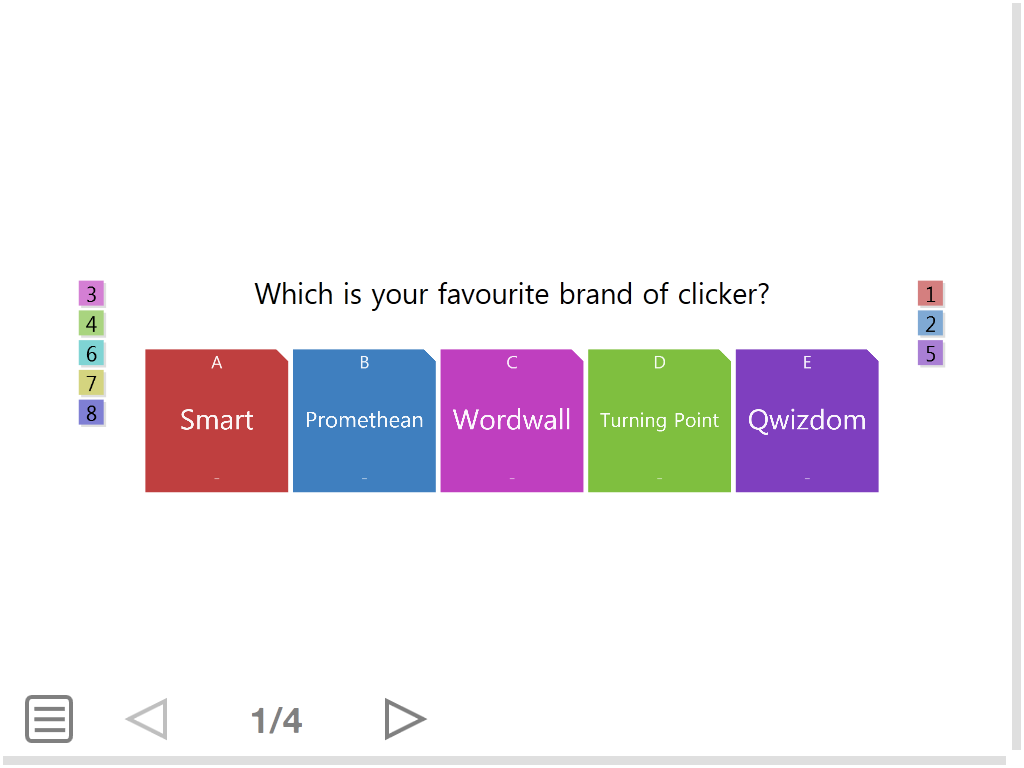Viewport: 1024px width, 768px height.
Task: Click the purple number 5 clicker badge
Action: [x=931, y=353]
